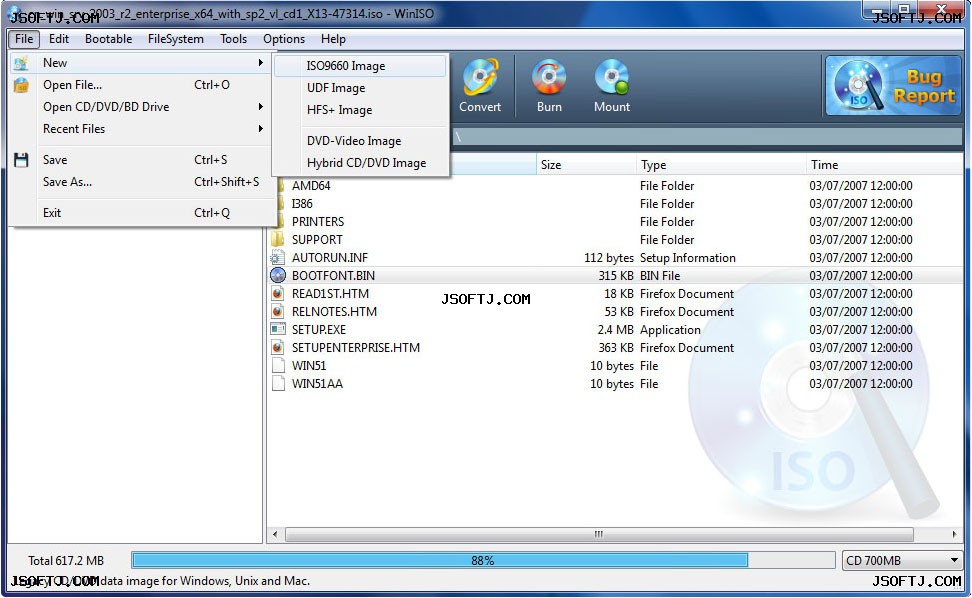Click the scroll left arrow
Viewport: 972px width, 598px height.
pos(275,534)
